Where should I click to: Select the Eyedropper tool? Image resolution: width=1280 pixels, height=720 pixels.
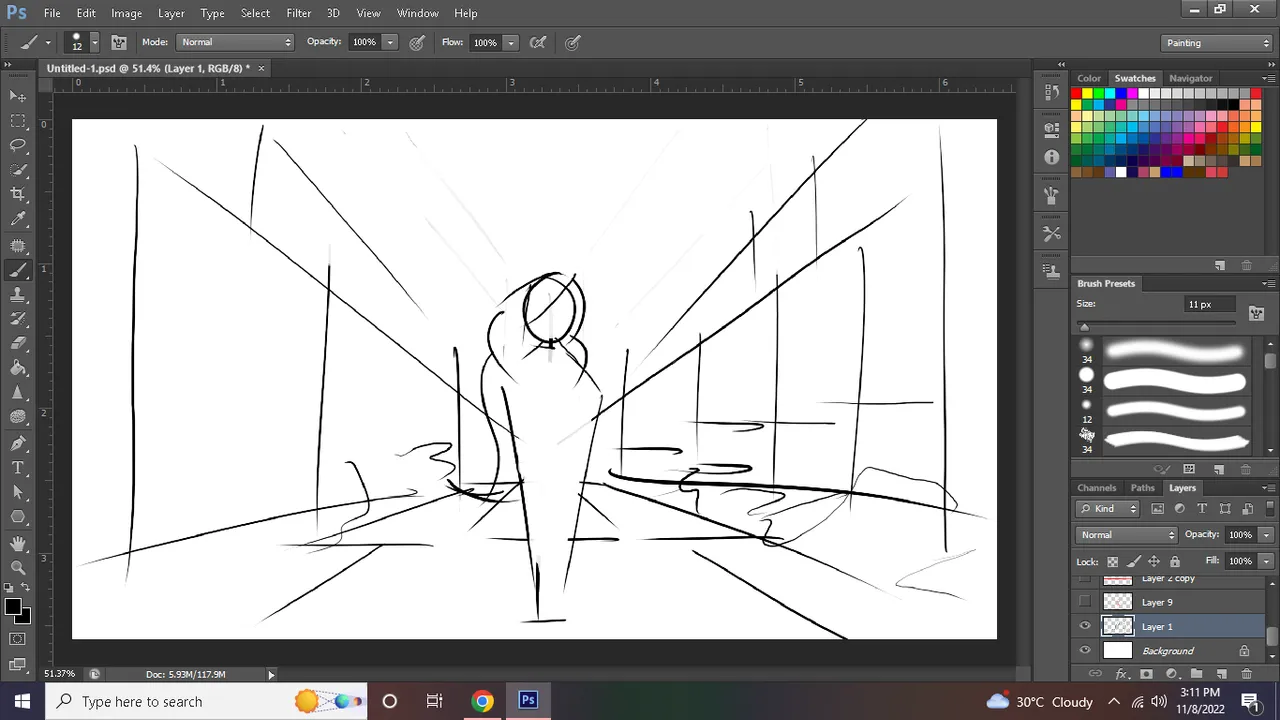(x=18, y=220)
